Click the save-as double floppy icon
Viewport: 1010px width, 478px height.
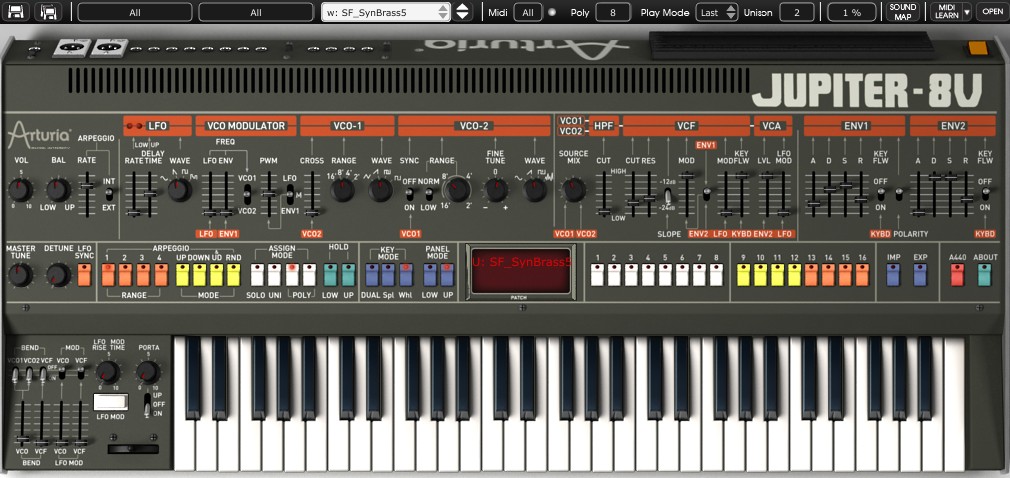click(48, 12)
